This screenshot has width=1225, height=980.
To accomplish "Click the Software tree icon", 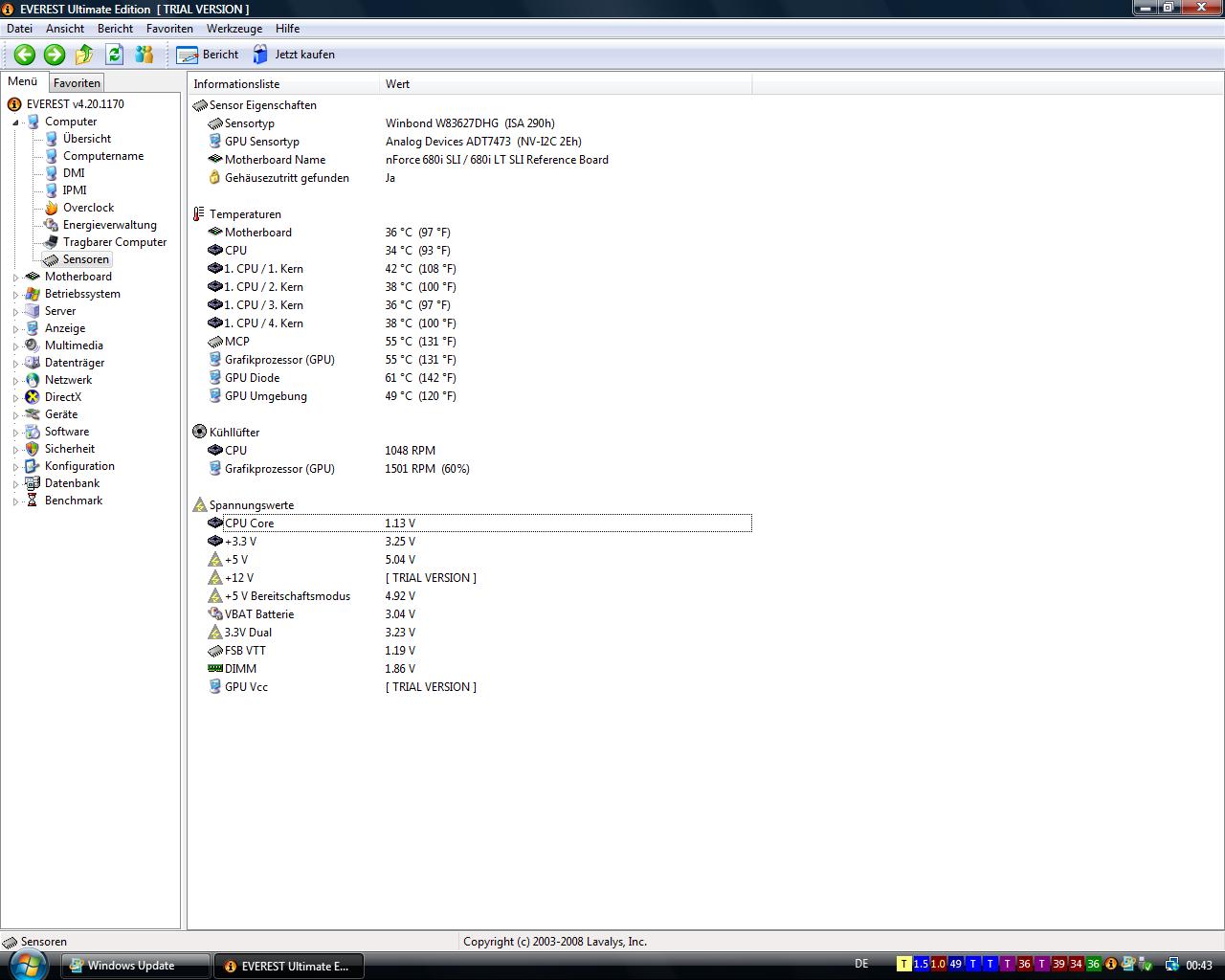I will 33,432.
